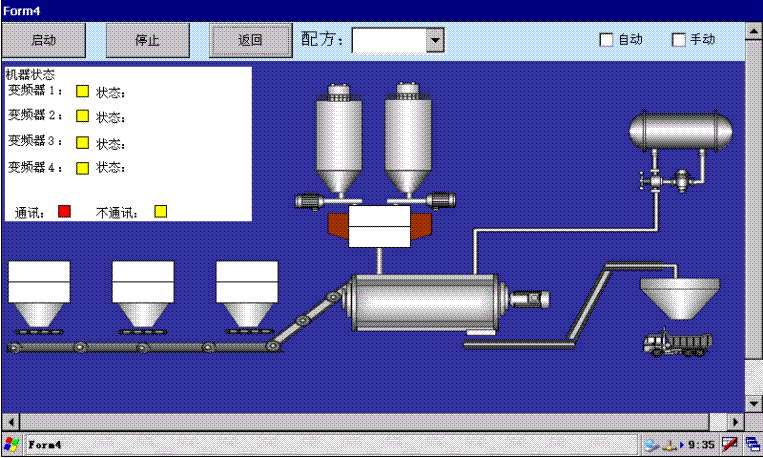Screen dimensions: 763x458
Task: Enable the 自动 auto checkbox
Action: coord(606,40)
